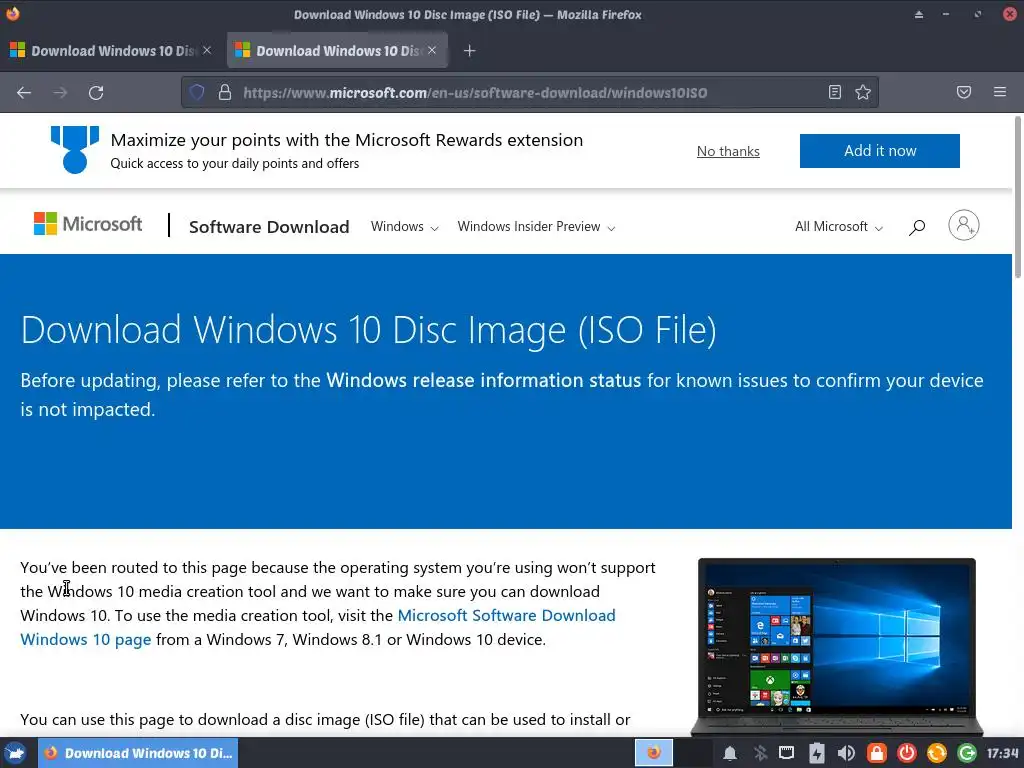Click the page vertical scrollbar thumb
Screen dimensions: 1024x768
pos(1017,197)
